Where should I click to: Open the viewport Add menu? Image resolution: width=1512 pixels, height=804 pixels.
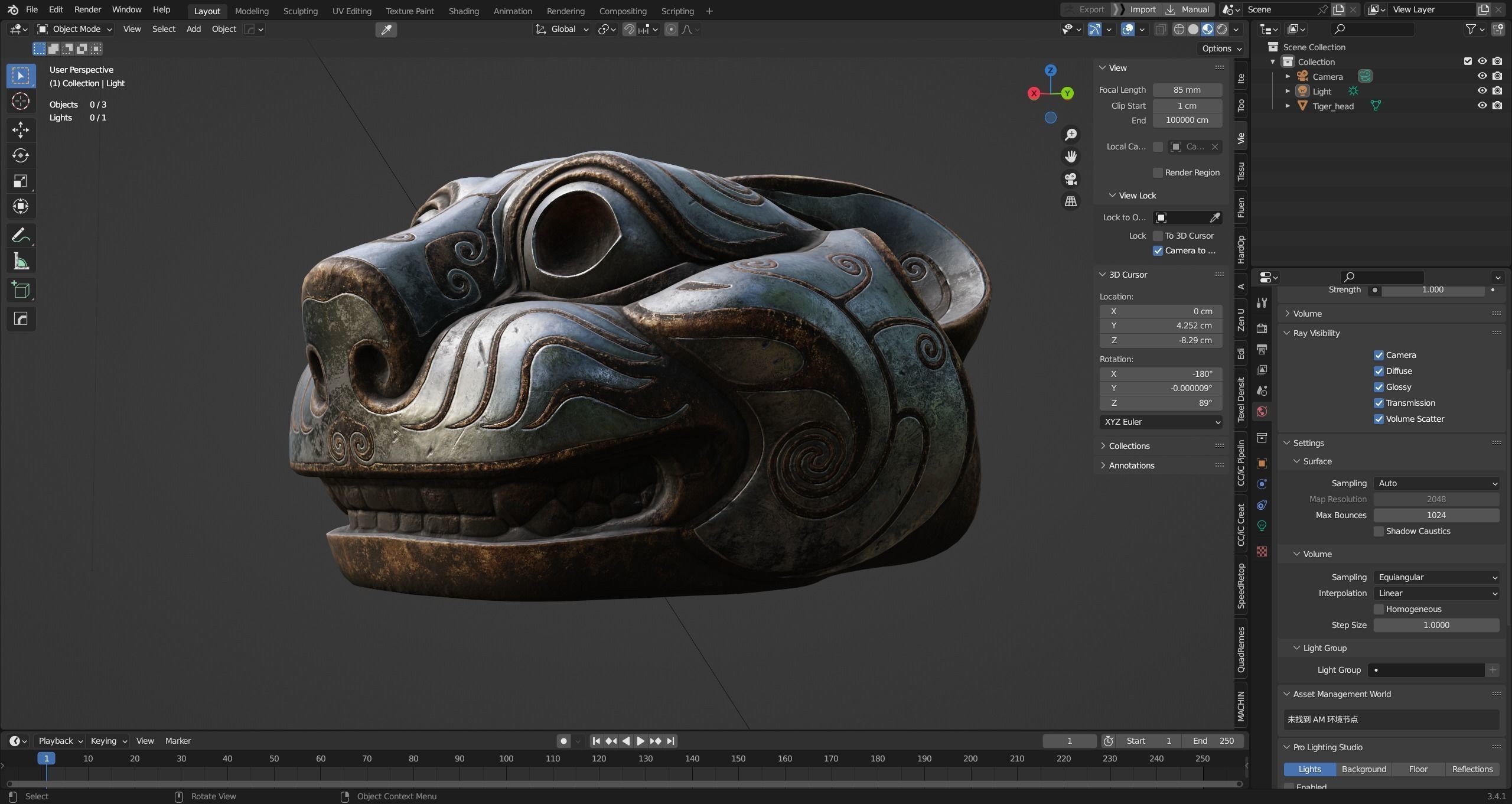(194, 29)
